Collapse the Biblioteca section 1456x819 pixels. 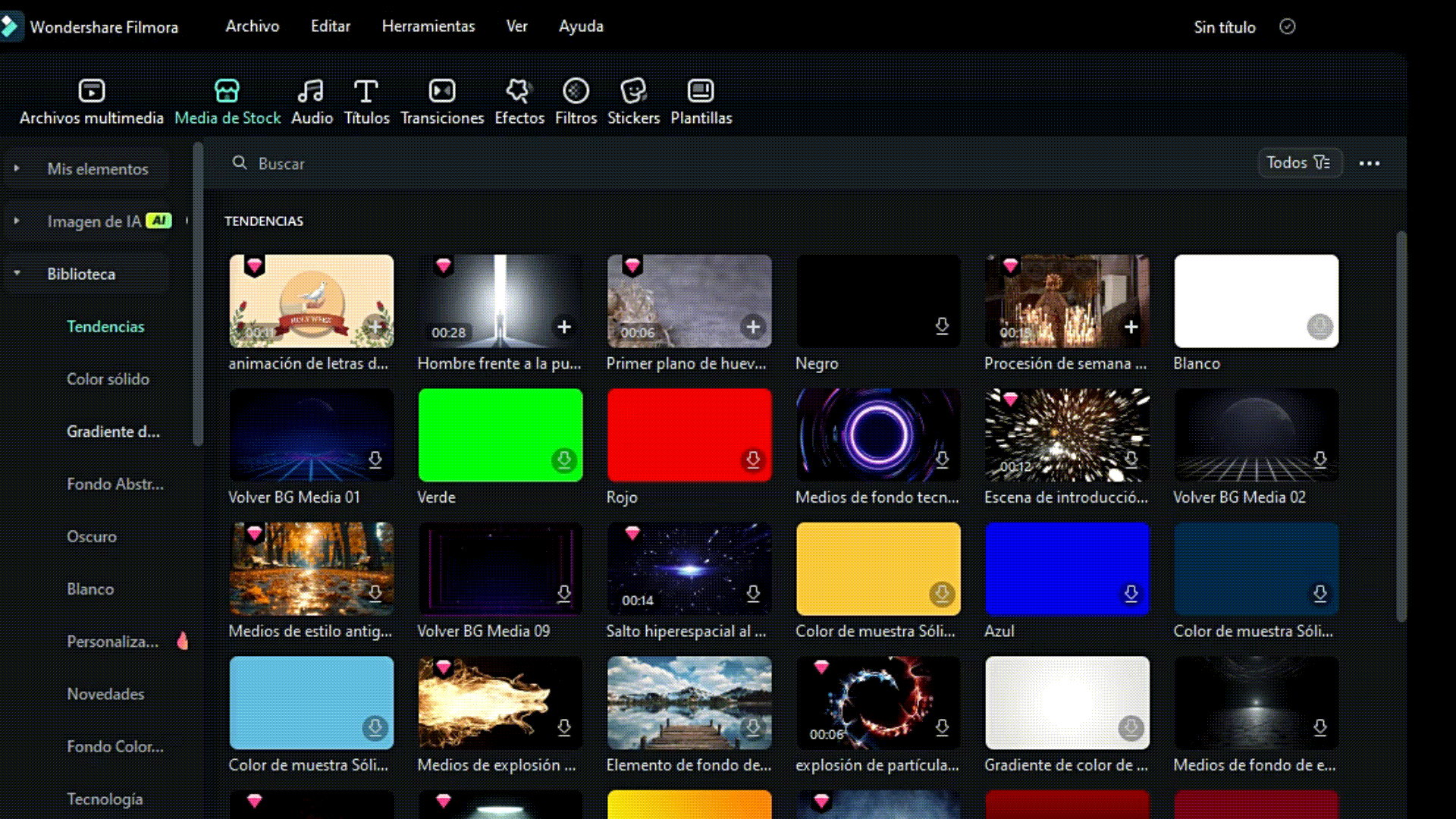click(x=17, y=273)
